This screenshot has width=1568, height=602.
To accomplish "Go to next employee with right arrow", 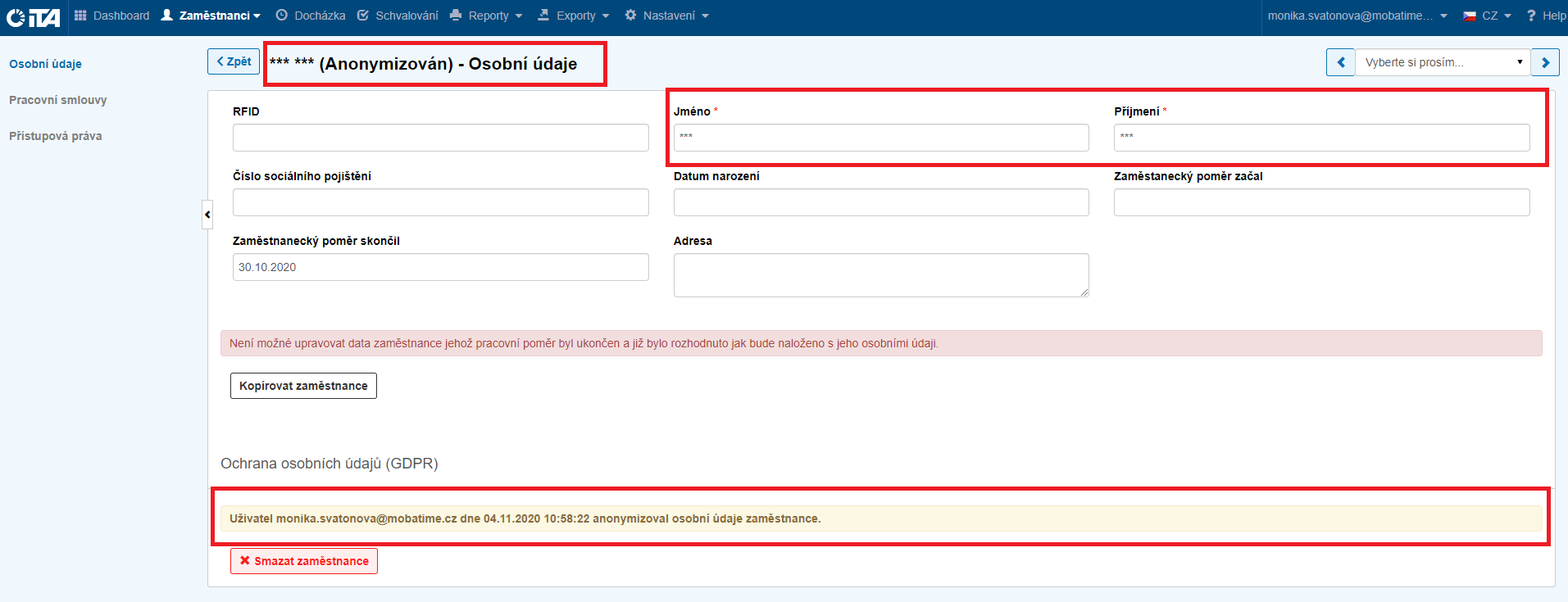I will 1545,62.
